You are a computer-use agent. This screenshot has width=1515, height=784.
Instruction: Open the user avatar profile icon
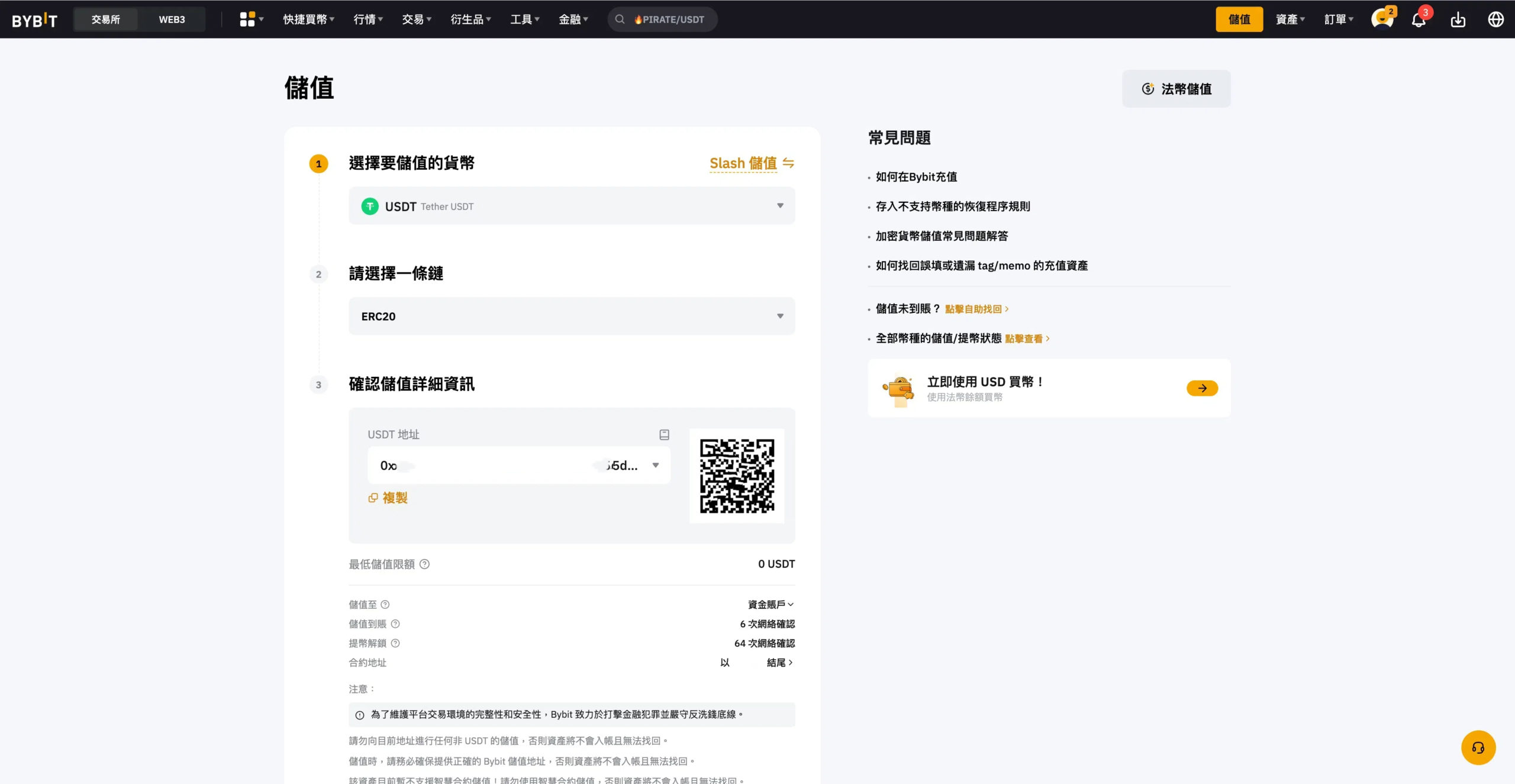pyautogui.click(x=1382, y=19)
